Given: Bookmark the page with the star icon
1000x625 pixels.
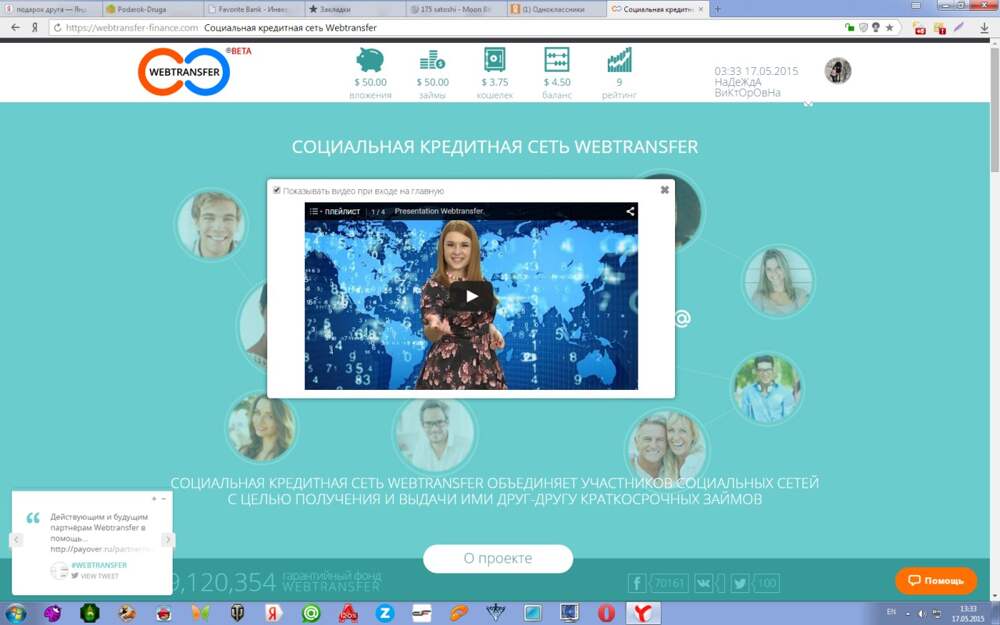Looking at the screenshot, I should point(889,27).
